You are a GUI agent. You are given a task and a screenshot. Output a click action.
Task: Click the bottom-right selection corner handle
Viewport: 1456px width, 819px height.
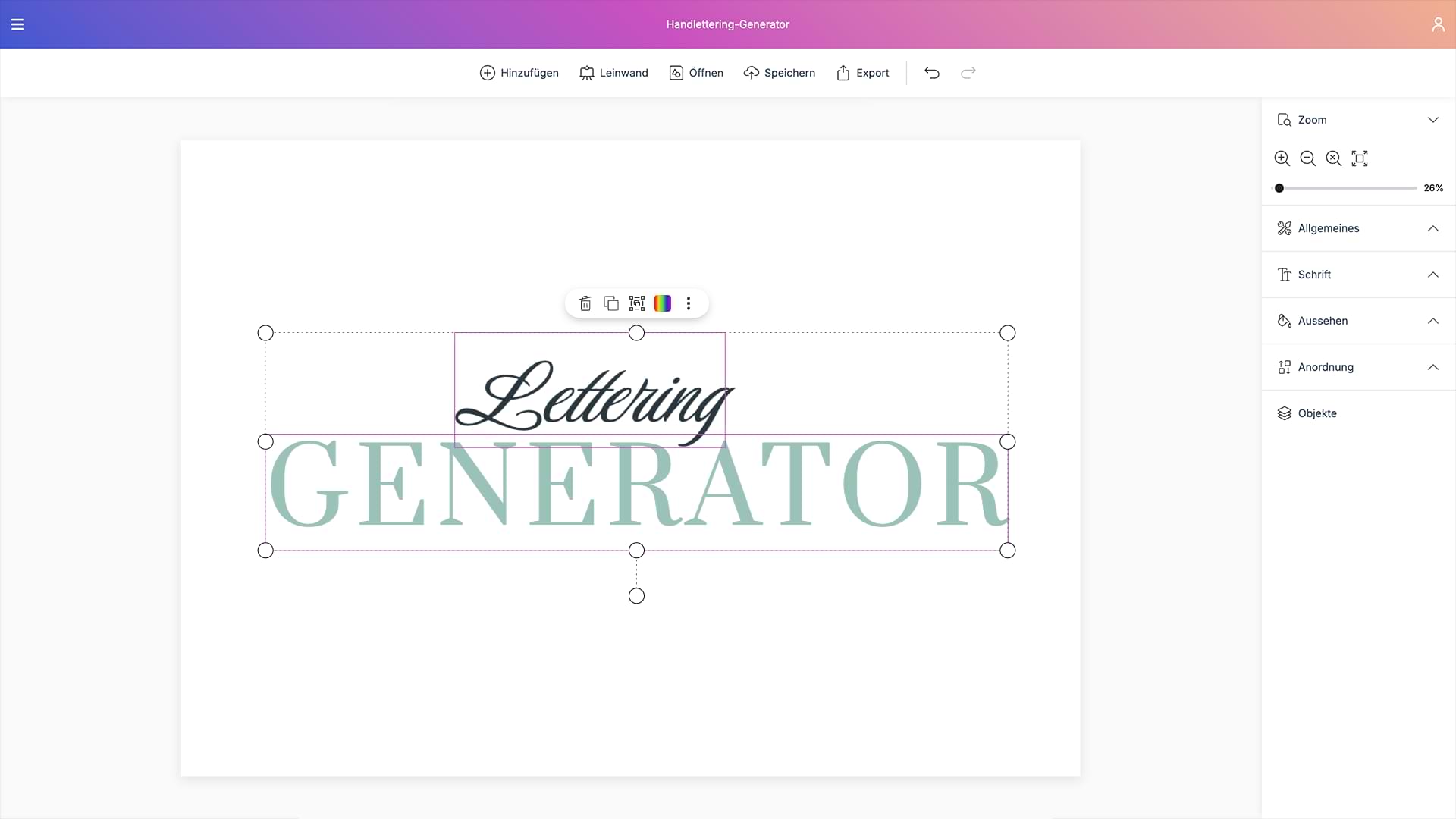[1008, 551]
